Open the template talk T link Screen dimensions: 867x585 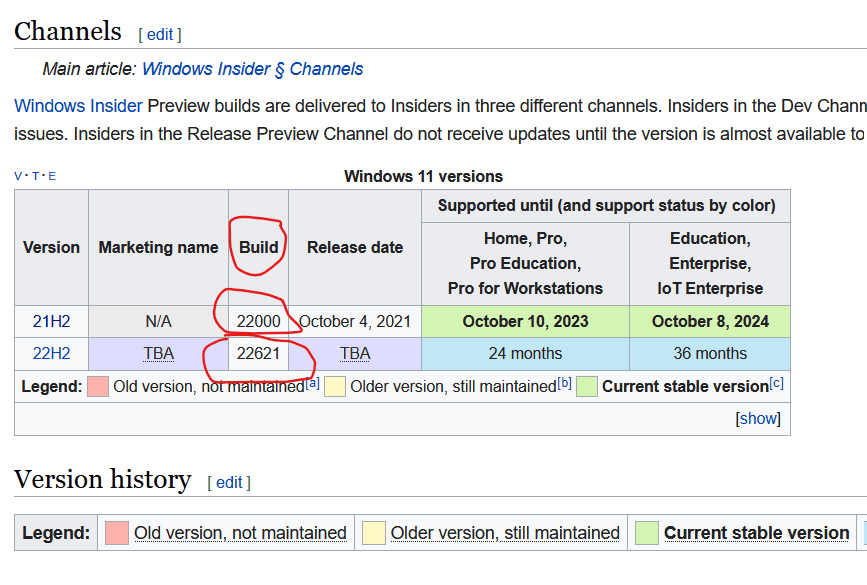click(x=35, y=176)
